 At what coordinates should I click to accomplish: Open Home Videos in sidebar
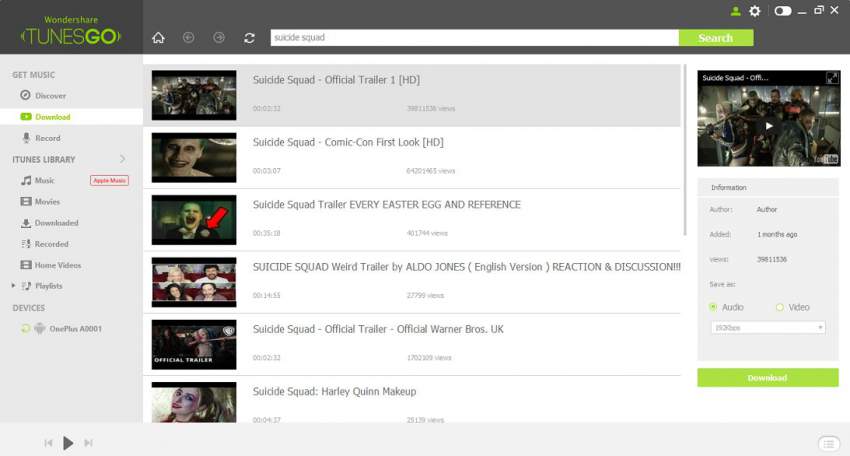coord(57,265)
